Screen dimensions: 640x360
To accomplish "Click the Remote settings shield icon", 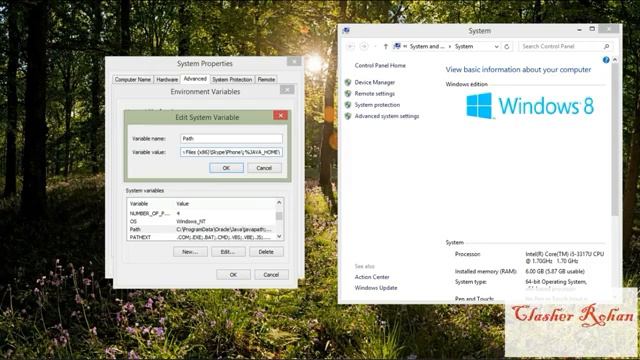I will point(348,93).
